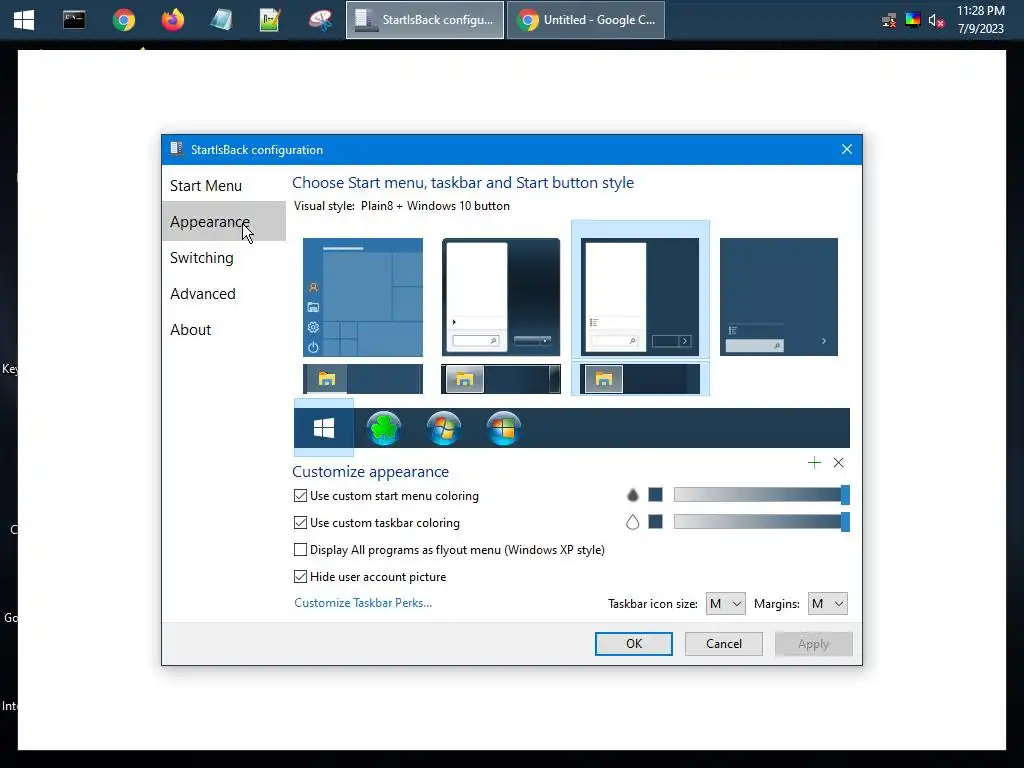Open the Taskbar icon size dropdown
Image resolution: width=1024 pixels, height=768 pixels.
coord(726,603)
